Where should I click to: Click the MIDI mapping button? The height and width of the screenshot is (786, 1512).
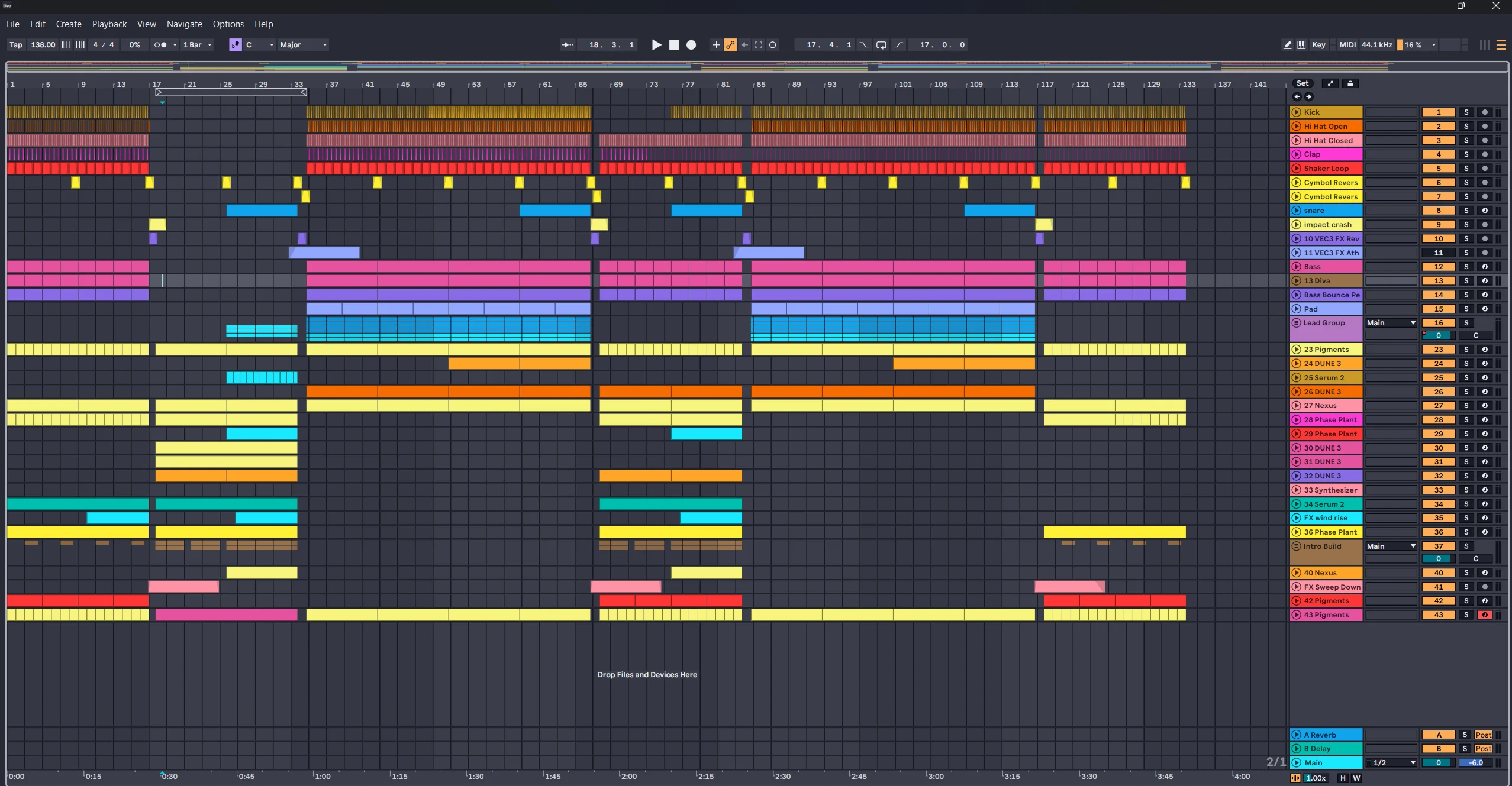tap(1347, 45)
